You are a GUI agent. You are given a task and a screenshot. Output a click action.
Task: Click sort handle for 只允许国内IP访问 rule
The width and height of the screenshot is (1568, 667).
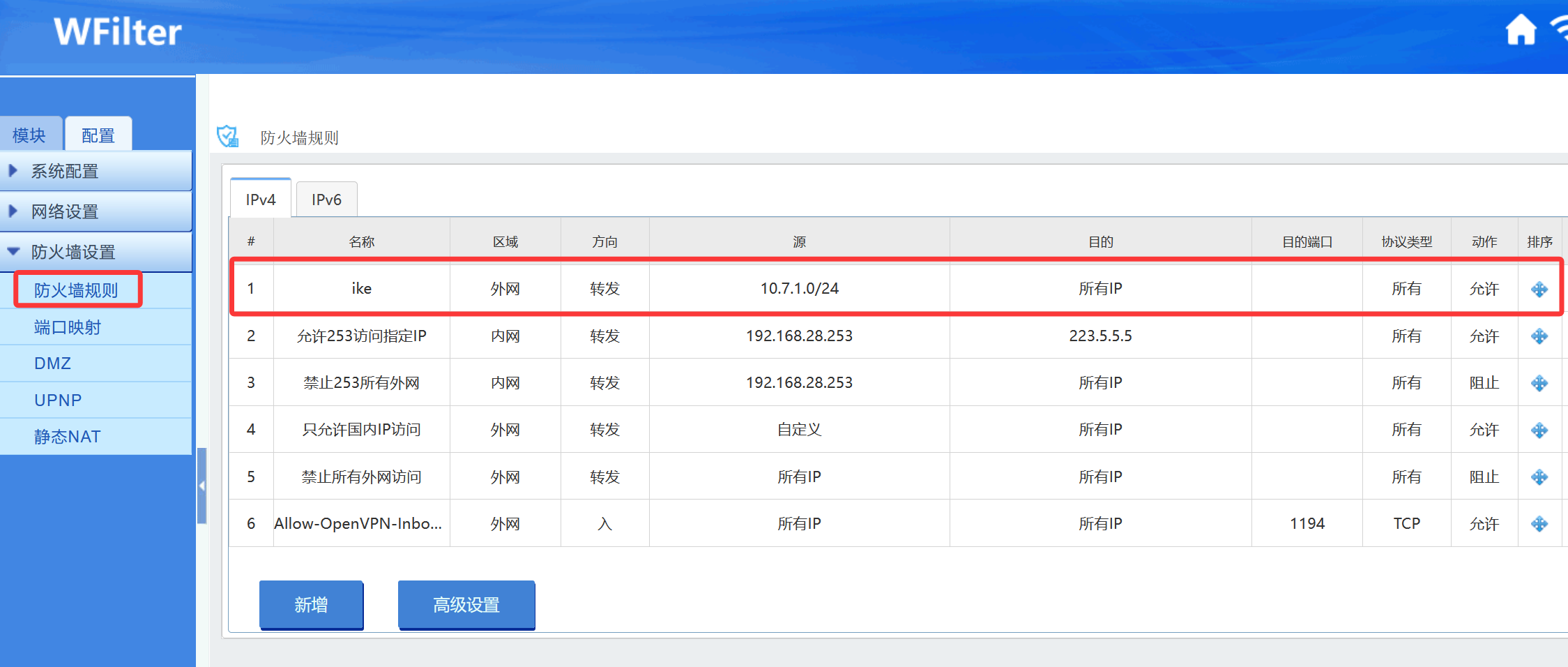[x=1539, y=430]
